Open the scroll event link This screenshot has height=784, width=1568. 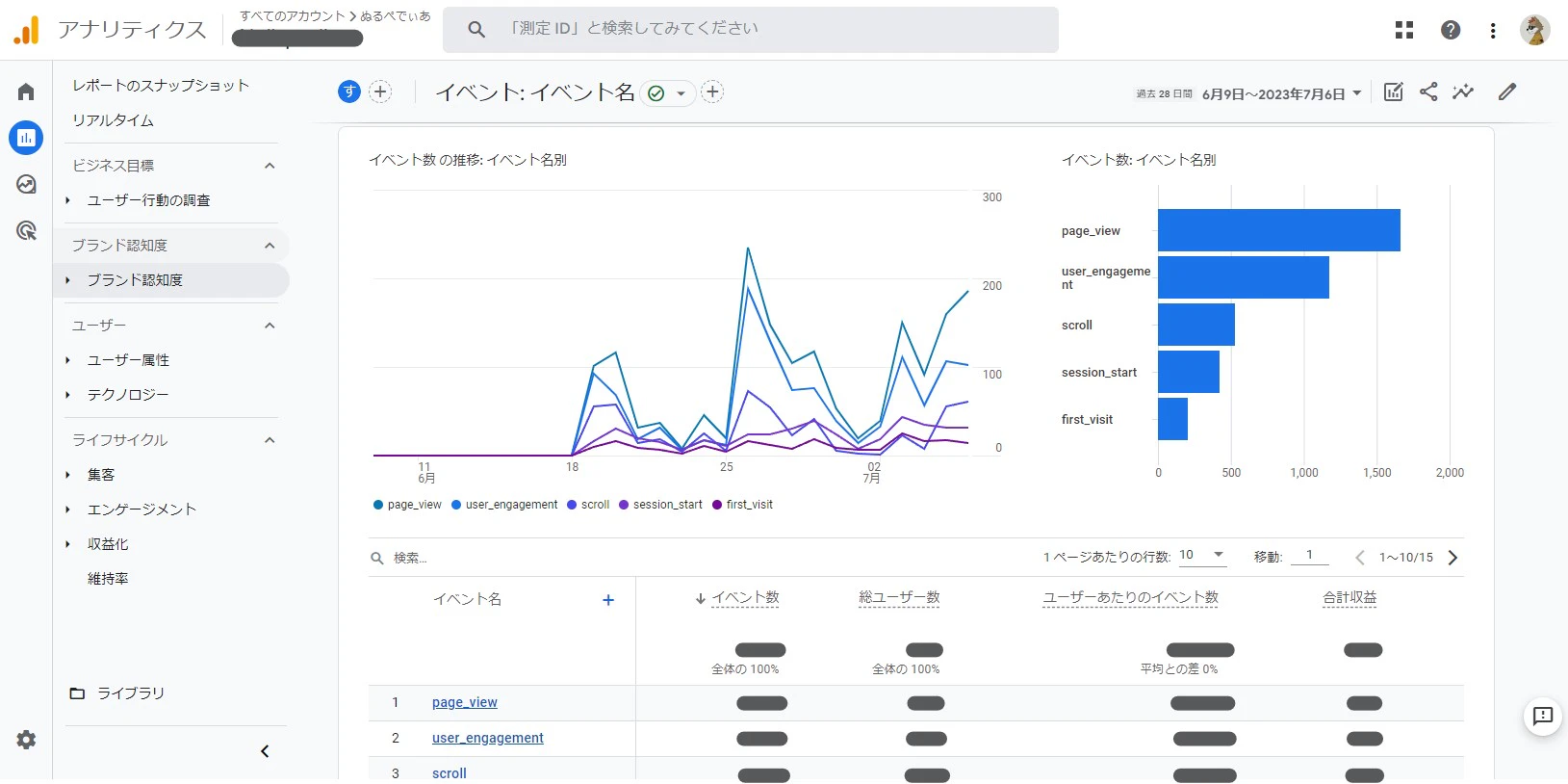coord(450,773)
